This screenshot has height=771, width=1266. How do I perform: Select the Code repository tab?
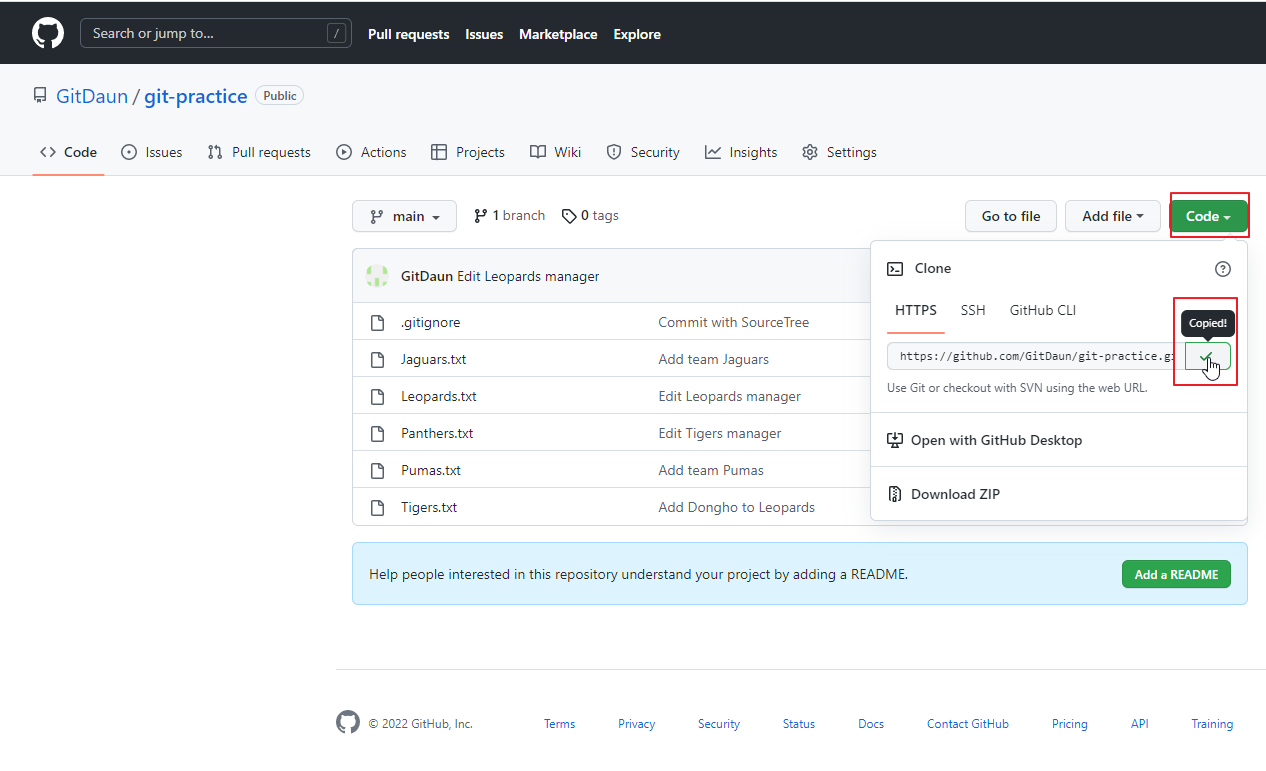pos(68,152)
